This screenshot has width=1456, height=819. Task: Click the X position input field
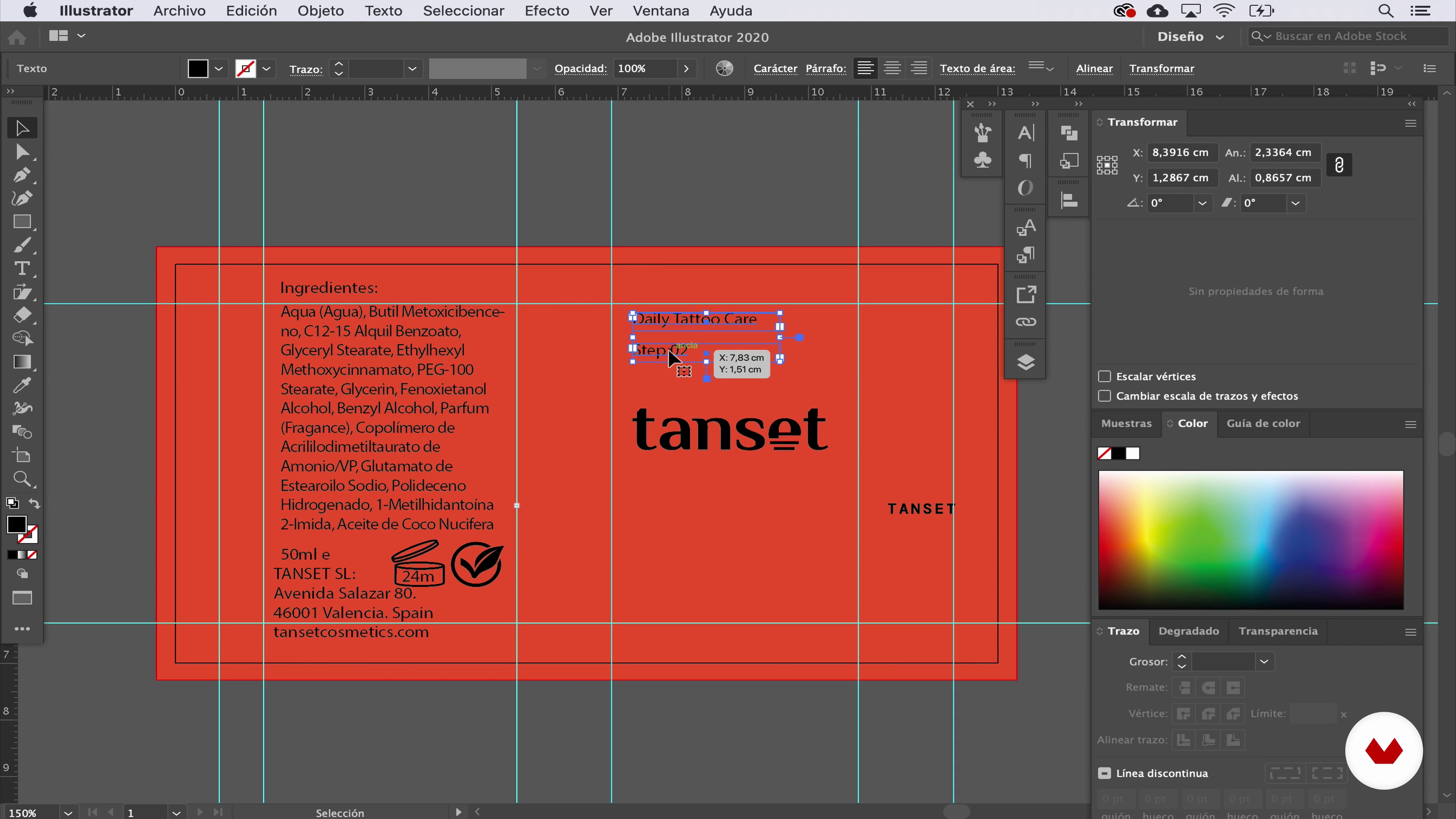pyautogui.click(x=1183, y=152)
